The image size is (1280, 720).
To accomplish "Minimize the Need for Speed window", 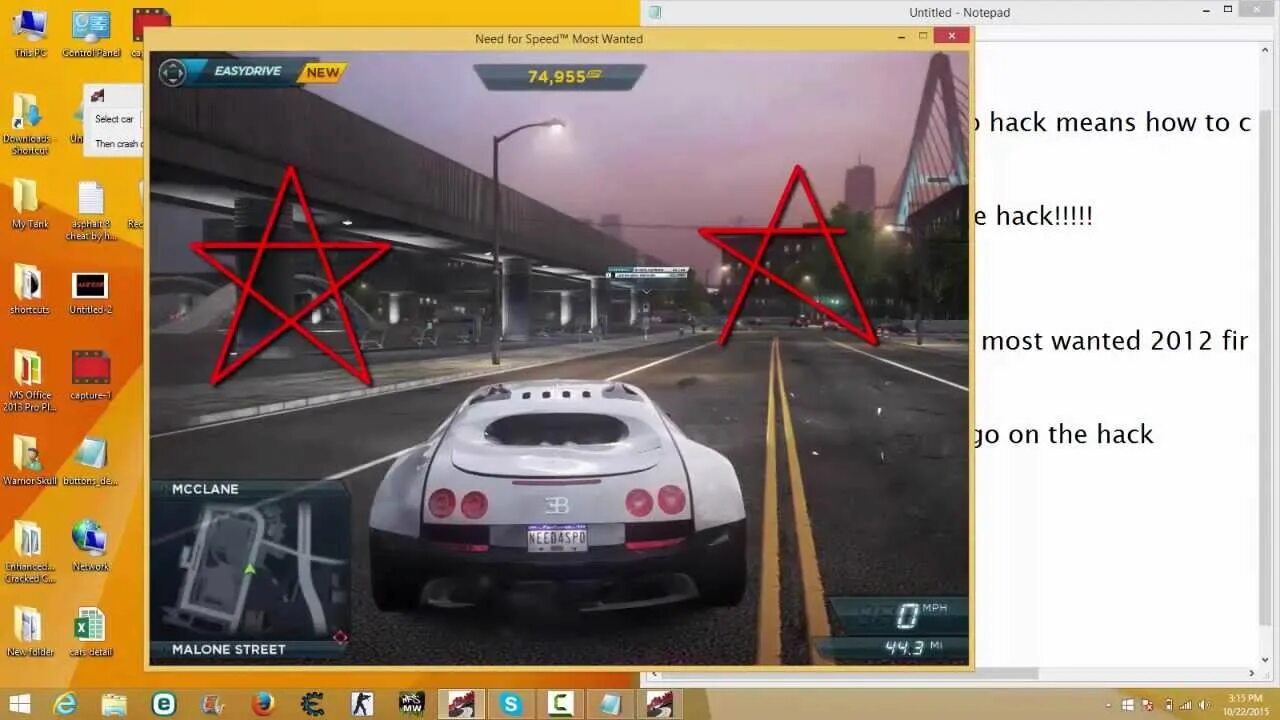I will tap(899, 36).
